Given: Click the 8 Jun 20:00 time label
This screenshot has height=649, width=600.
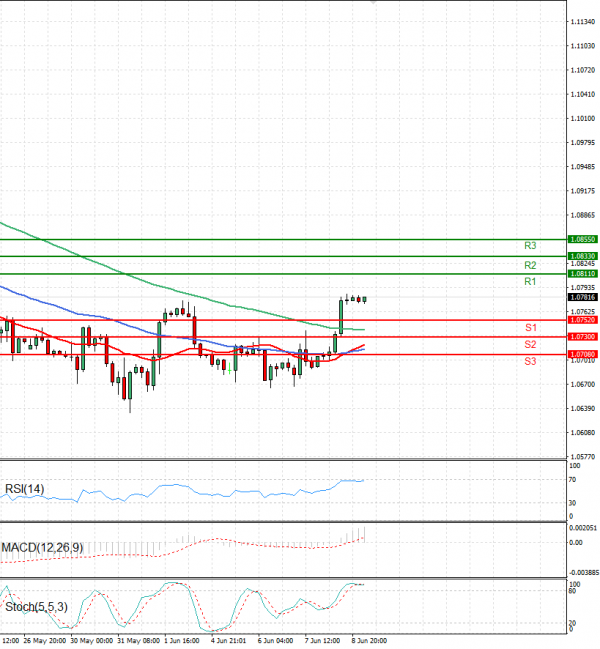Looking at the screenshot, I should point(368,640).
